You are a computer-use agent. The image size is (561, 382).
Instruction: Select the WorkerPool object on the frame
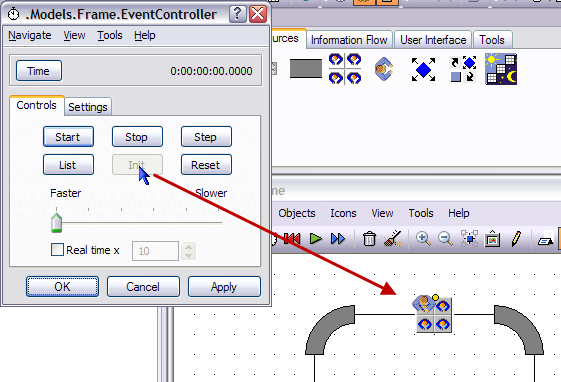coord(434,314)
